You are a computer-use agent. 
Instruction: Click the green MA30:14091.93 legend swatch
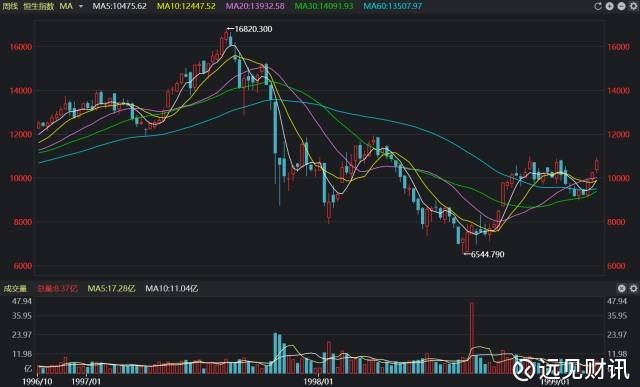click(324, 6)
